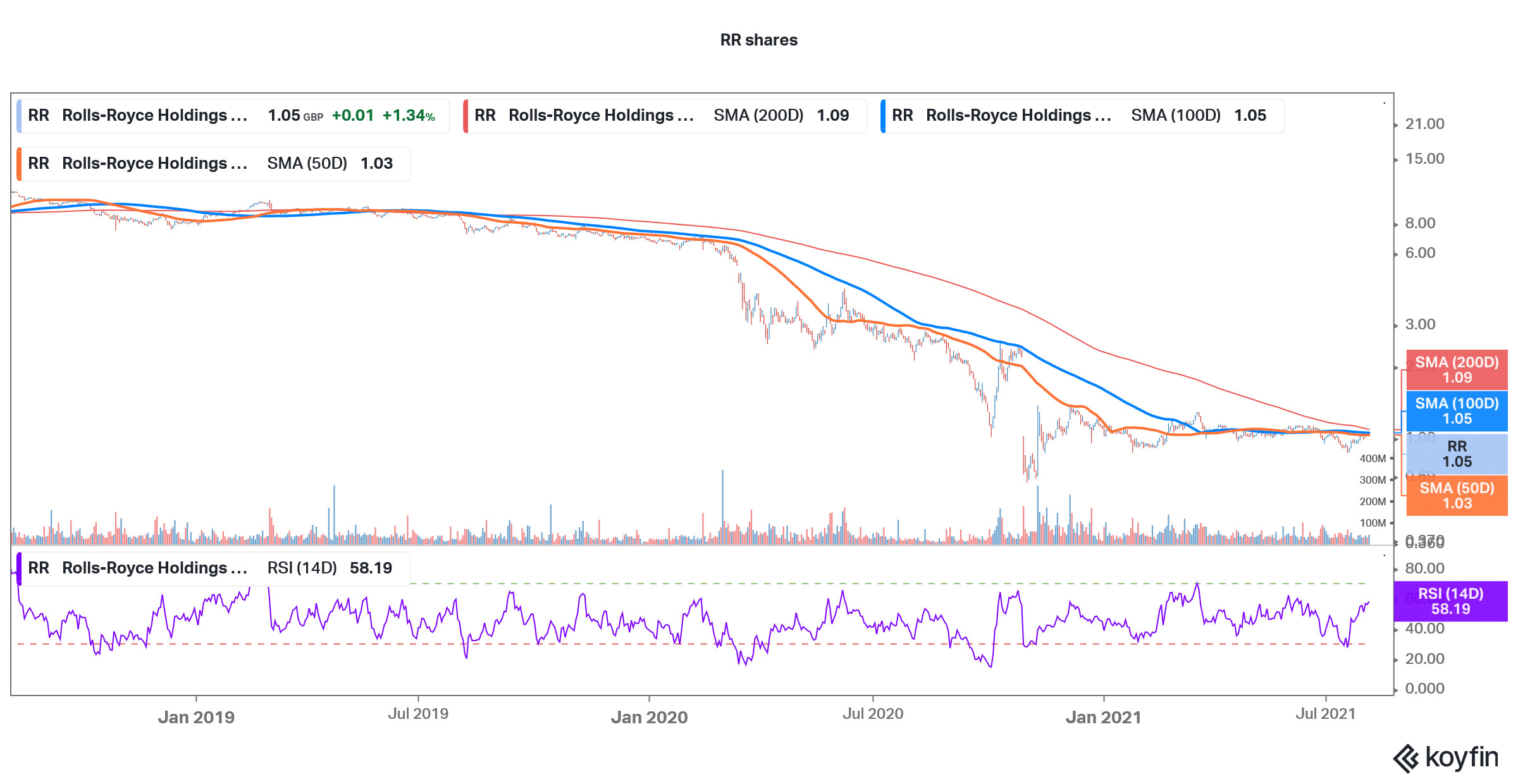The height and width of the screenshot is (784, 1518).
Task: Select the SMA (100D) 1.05 legend entry
Action: point(1082,116)
